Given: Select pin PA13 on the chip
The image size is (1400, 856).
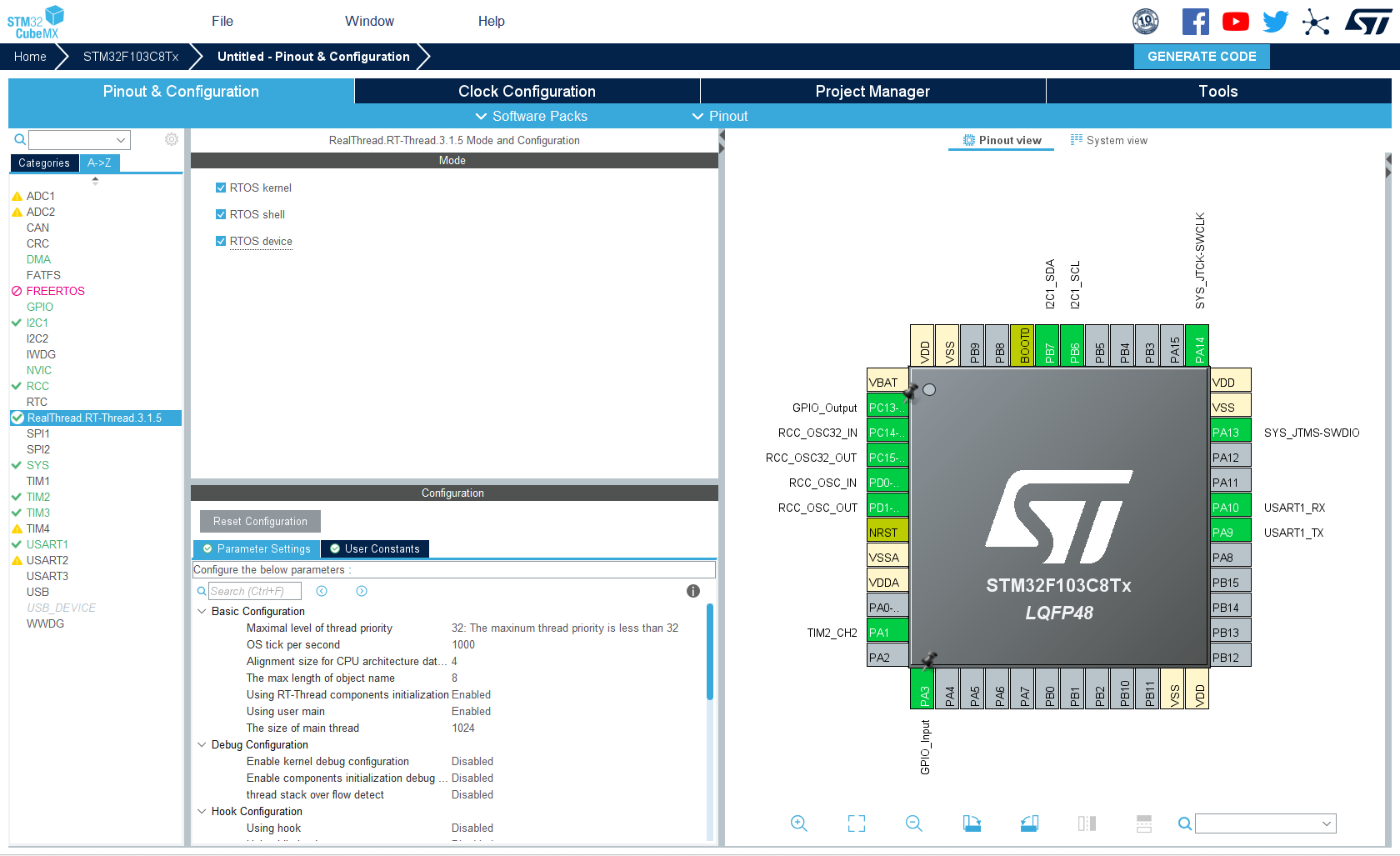Looking at the screenshot, I should [1230, 432].
